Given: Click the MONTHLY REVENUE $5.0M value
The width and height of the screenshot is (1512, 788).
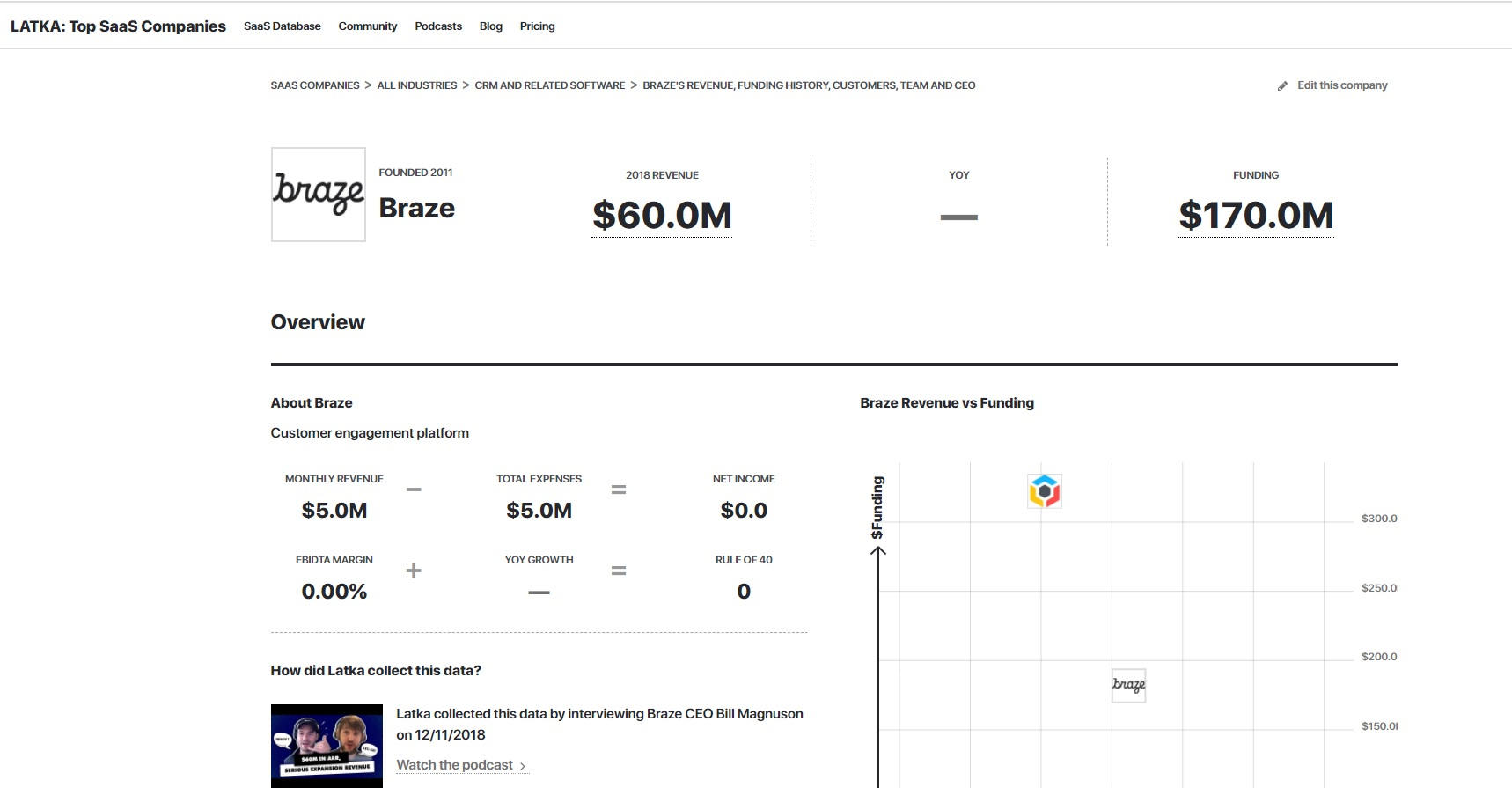Looking at the screenshot, I should [334, 511].
